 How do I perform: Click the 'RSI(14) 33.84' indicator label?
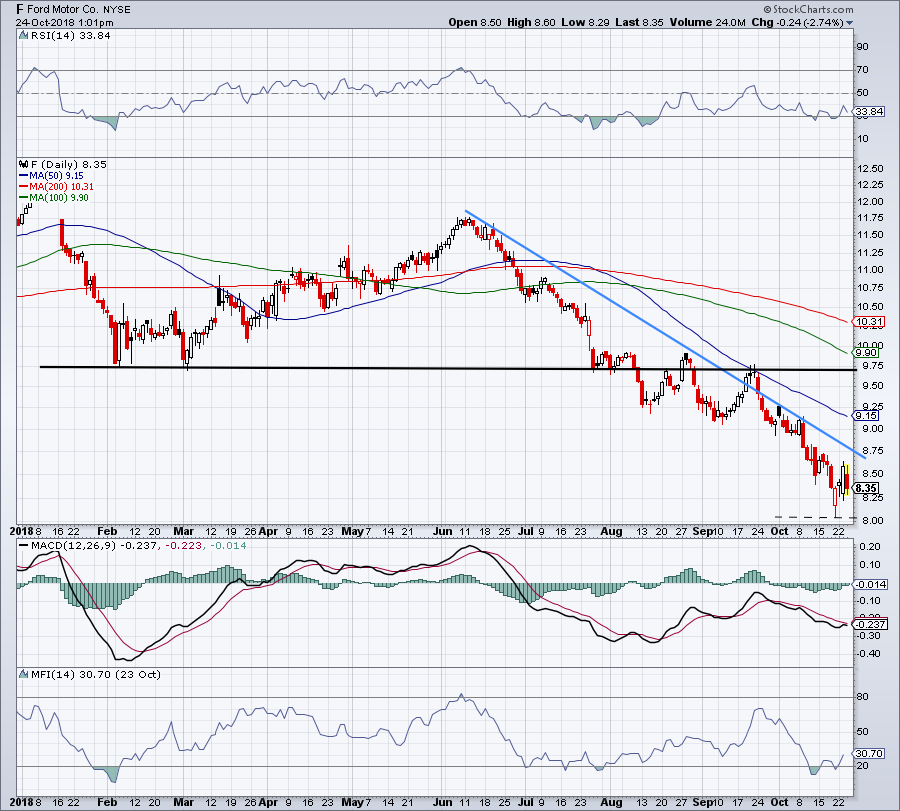pos(71,36)
